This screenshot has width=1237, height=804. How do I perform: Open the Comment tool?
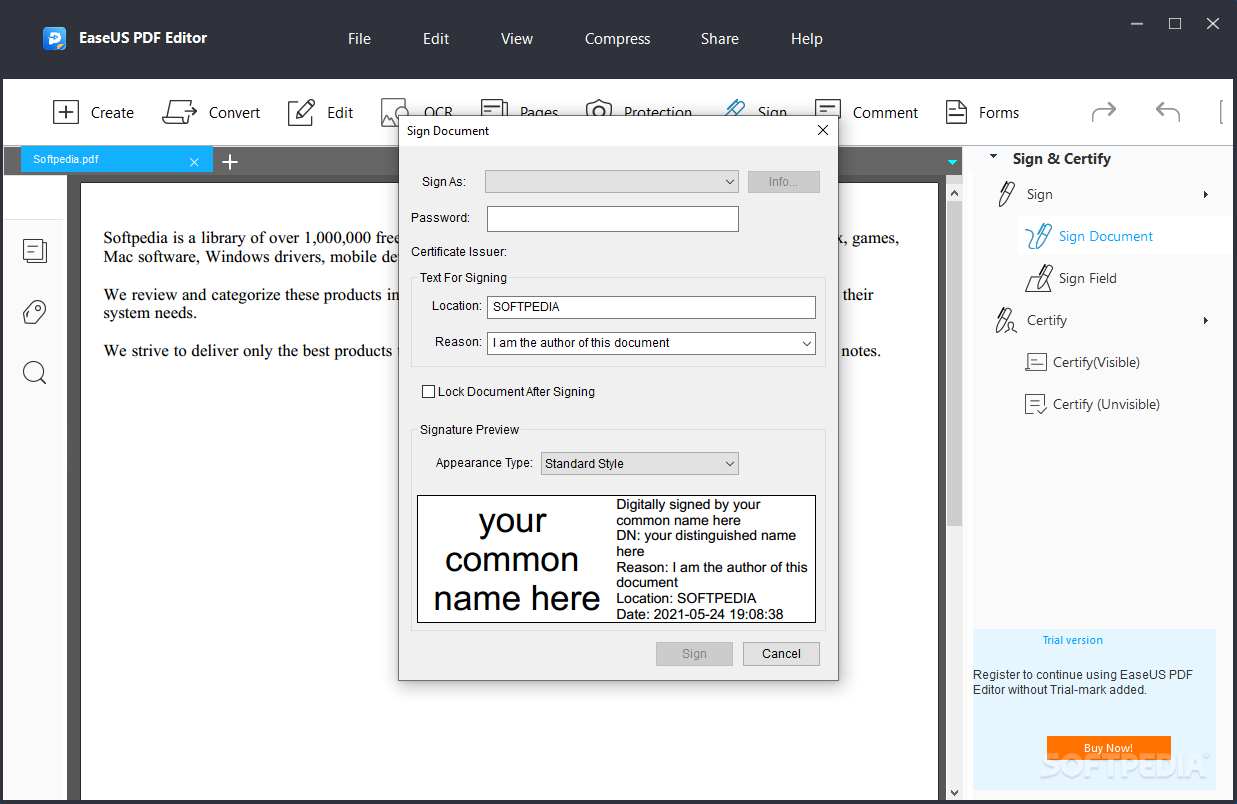pos(866,112)
